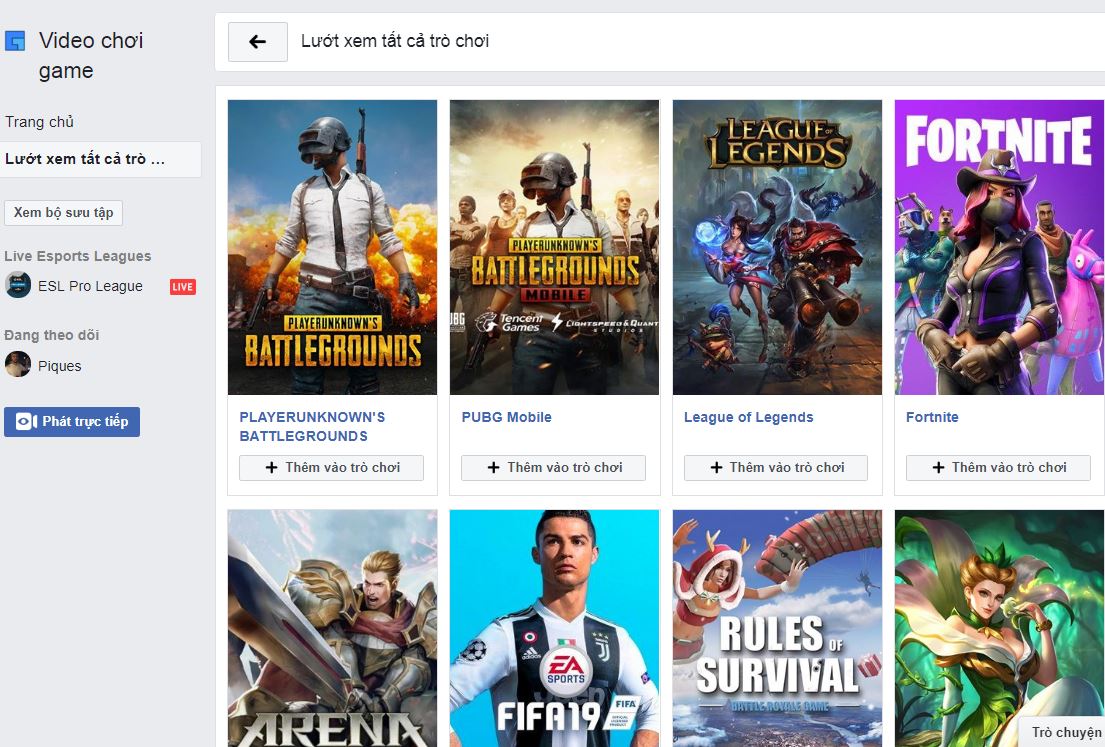Select Lướt xem tất cả trò menu item
The image size is (1105, 747).
point(100,159)
